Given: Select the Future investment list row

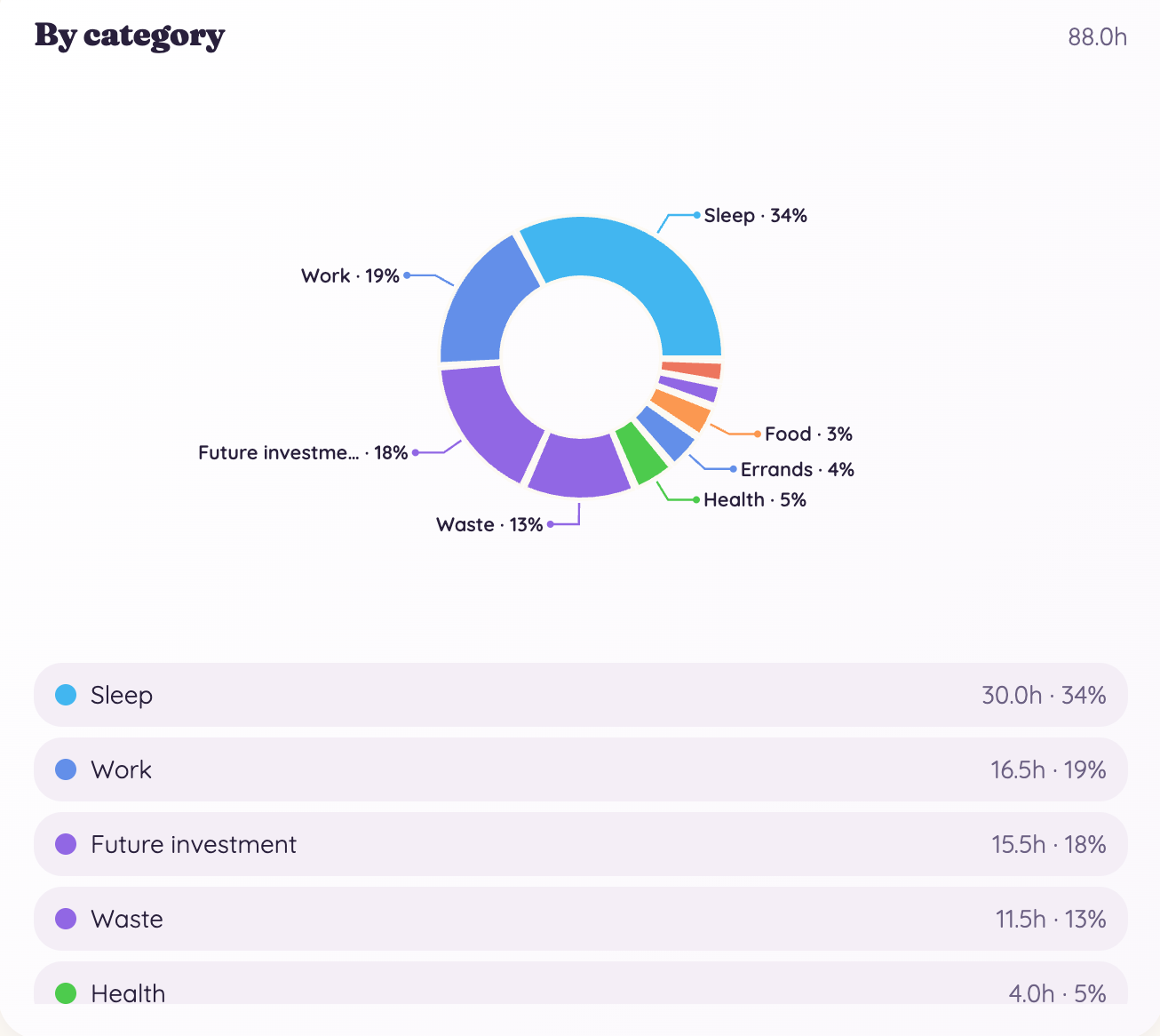Looking at the screenshot, I should tap(581, 844).
